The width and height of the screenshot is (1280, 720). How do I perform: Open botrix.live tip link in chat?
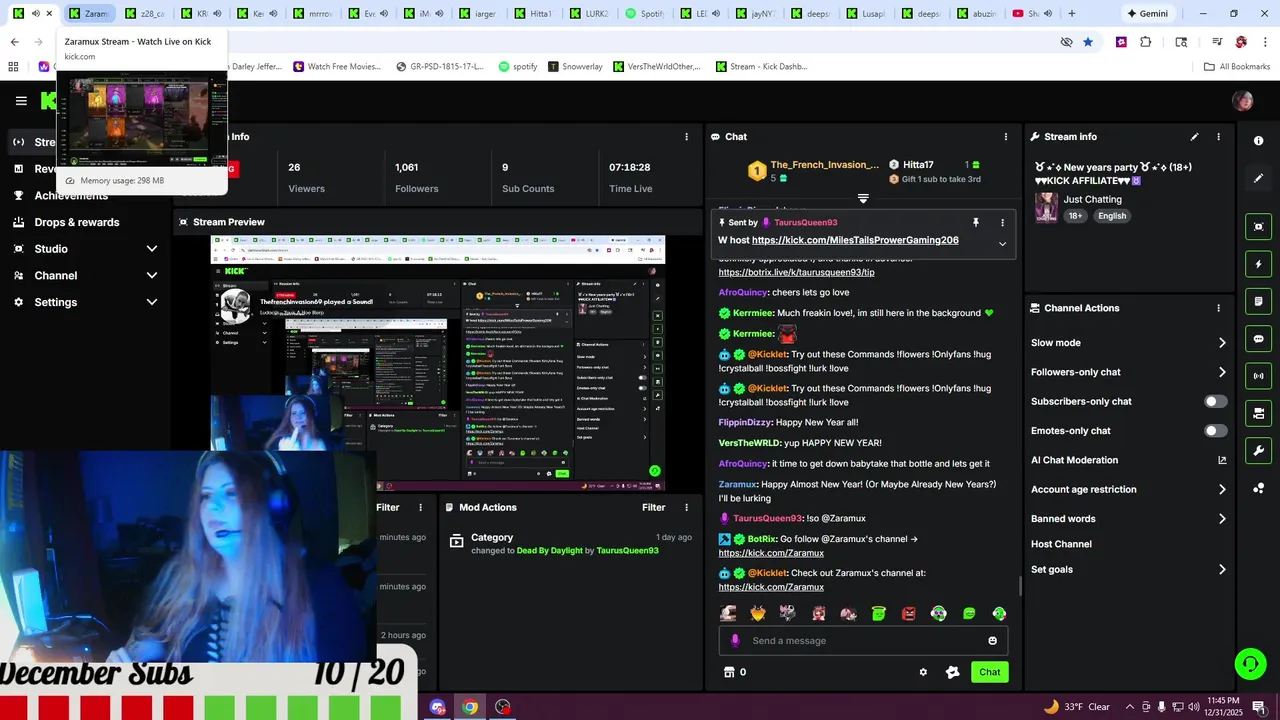796,272
